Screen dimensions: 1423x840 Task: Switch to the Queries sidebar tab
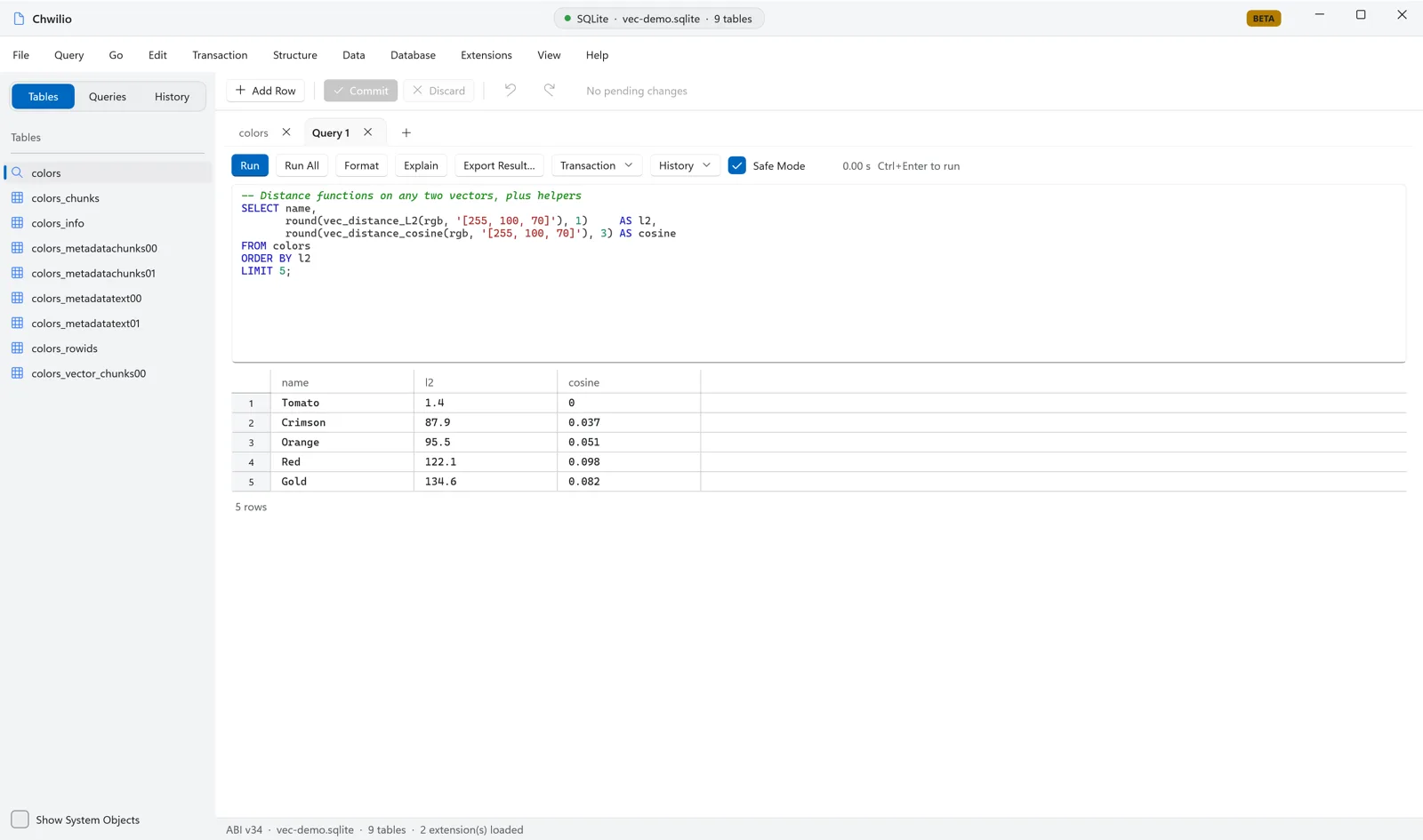click(108, 96)
